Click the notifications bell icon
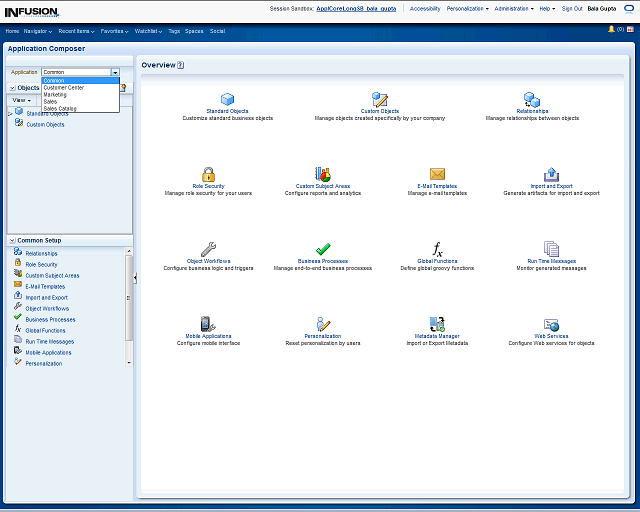 point(611,29)
